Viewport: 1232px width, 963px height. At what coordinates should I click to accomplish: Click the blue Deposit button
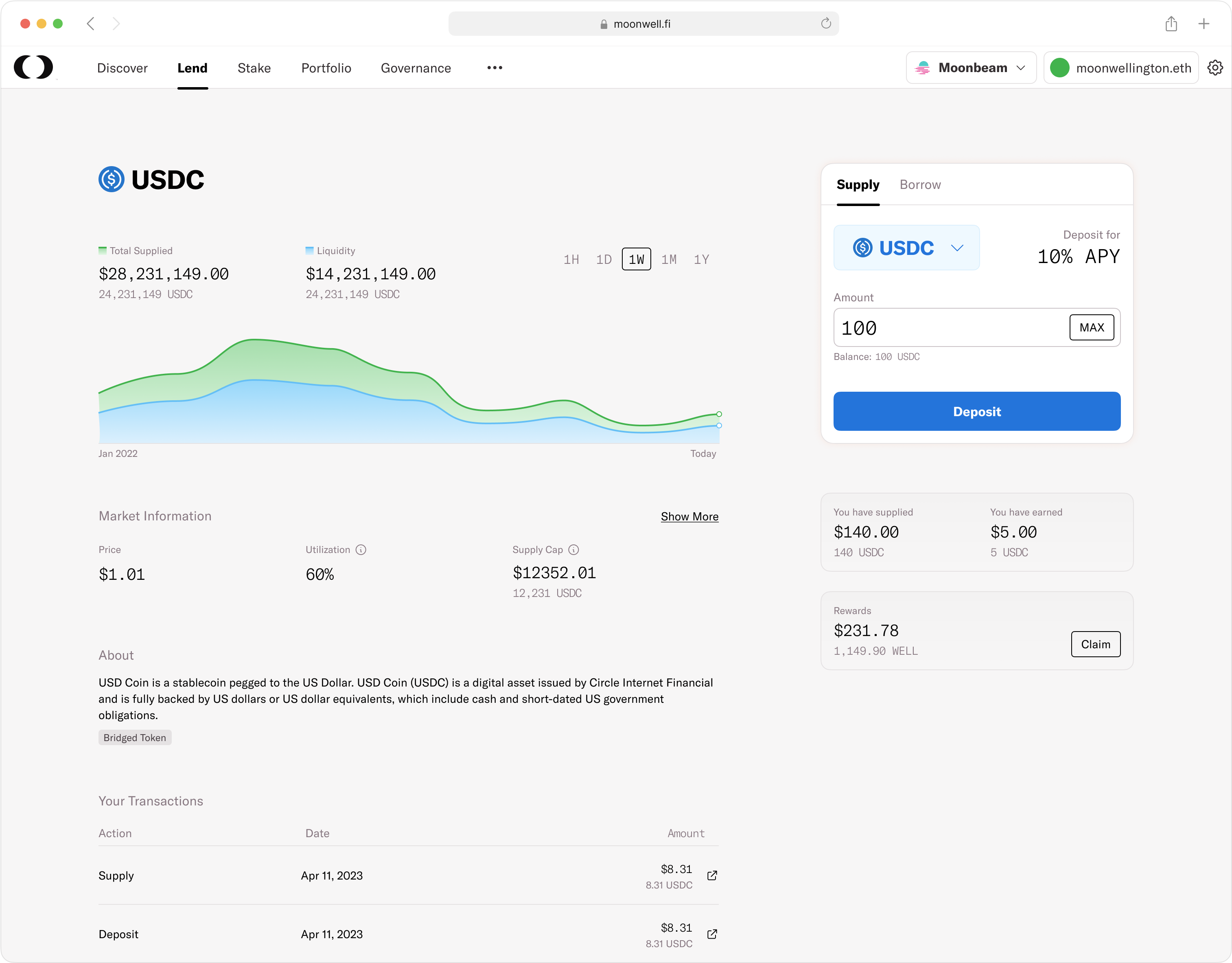pos(976,412)
